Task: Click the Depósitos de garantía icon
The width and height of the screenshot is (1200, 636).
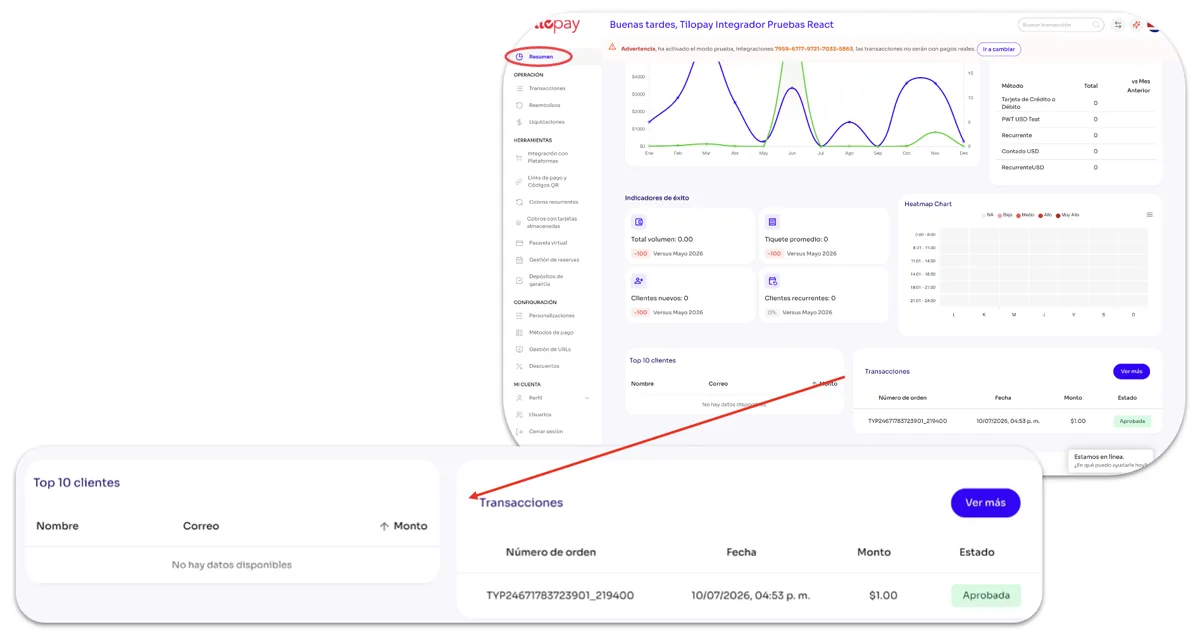Action: click(x=519, y=280)
